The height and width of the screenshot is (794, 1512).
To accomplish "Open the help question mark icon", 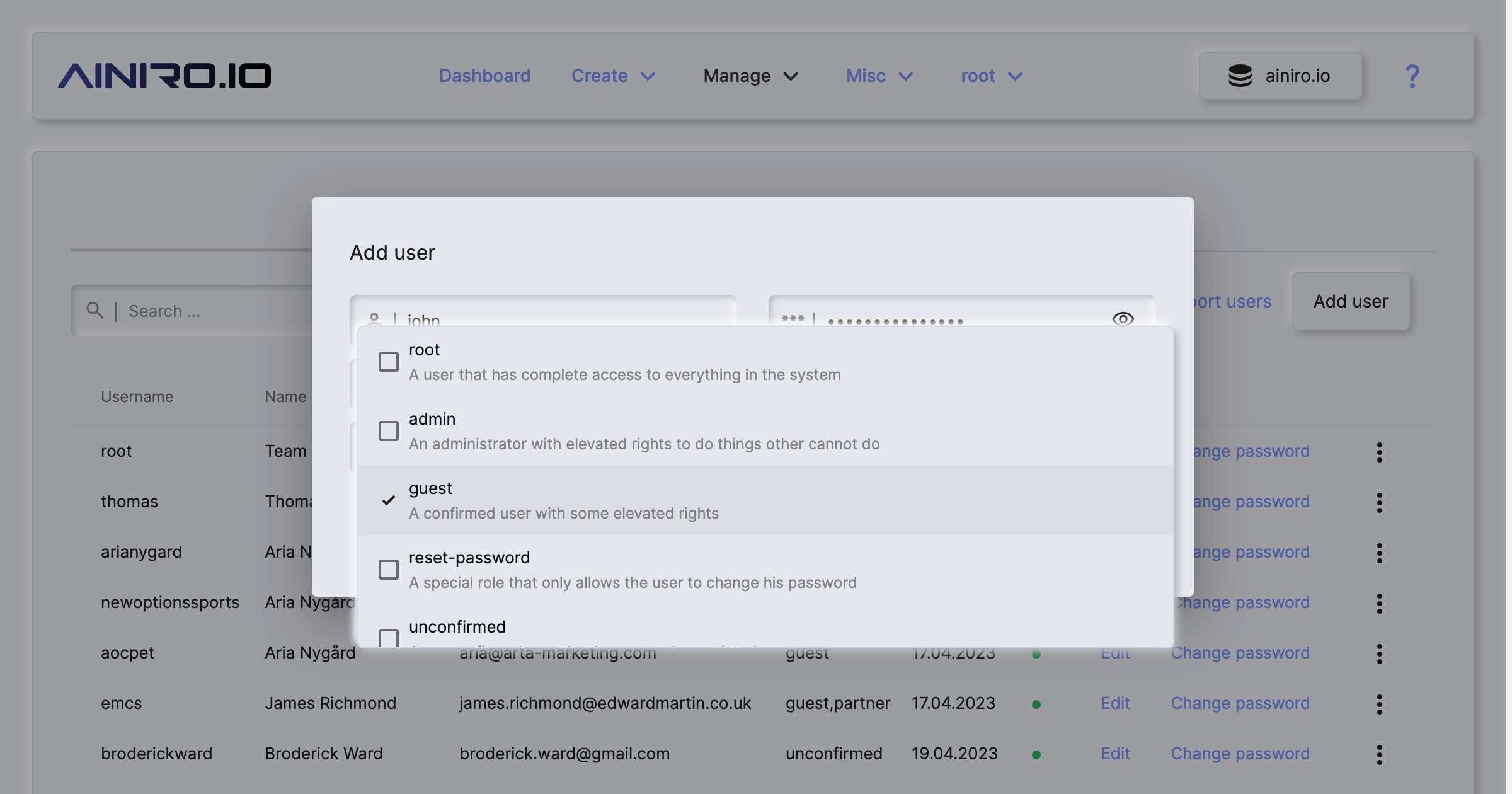I will (1412, 76).
